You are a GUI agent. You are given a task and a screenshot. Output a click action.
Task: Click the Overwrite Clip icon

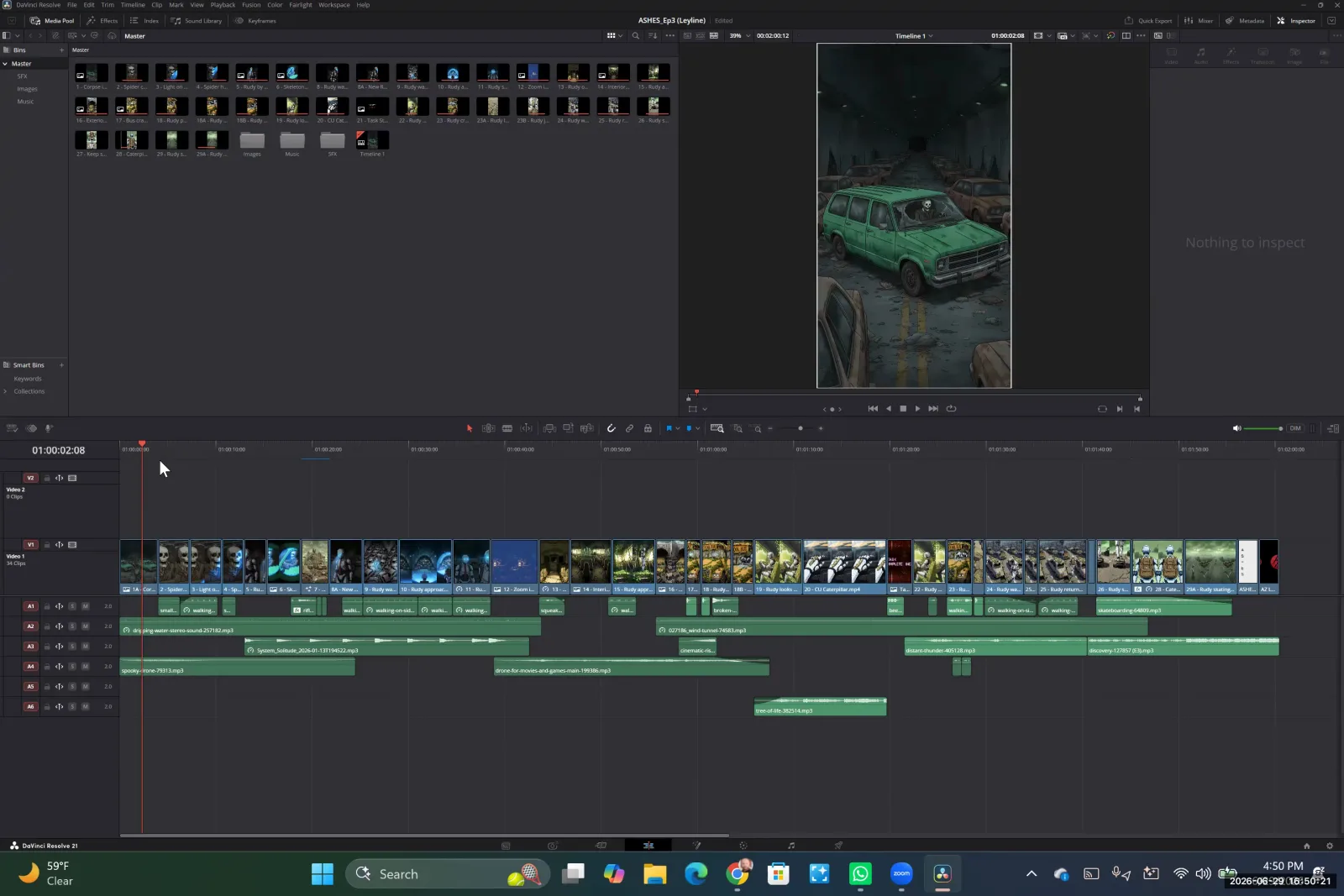point(568,428)
